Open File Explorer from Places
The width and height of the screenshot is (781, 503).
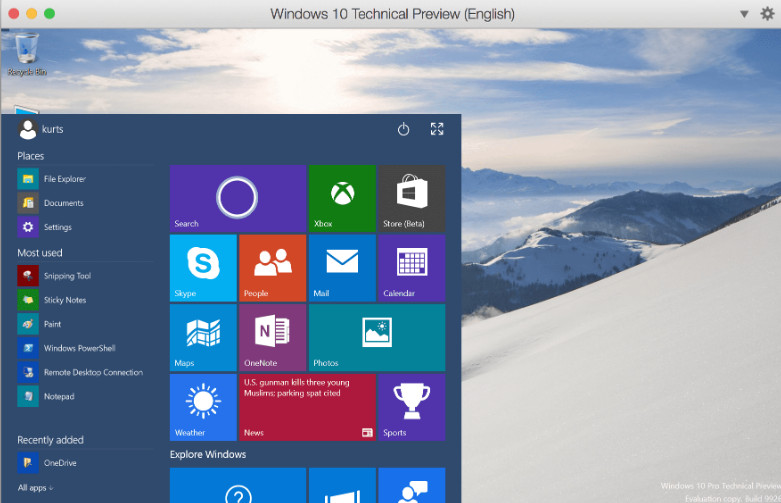pos(85,179)
